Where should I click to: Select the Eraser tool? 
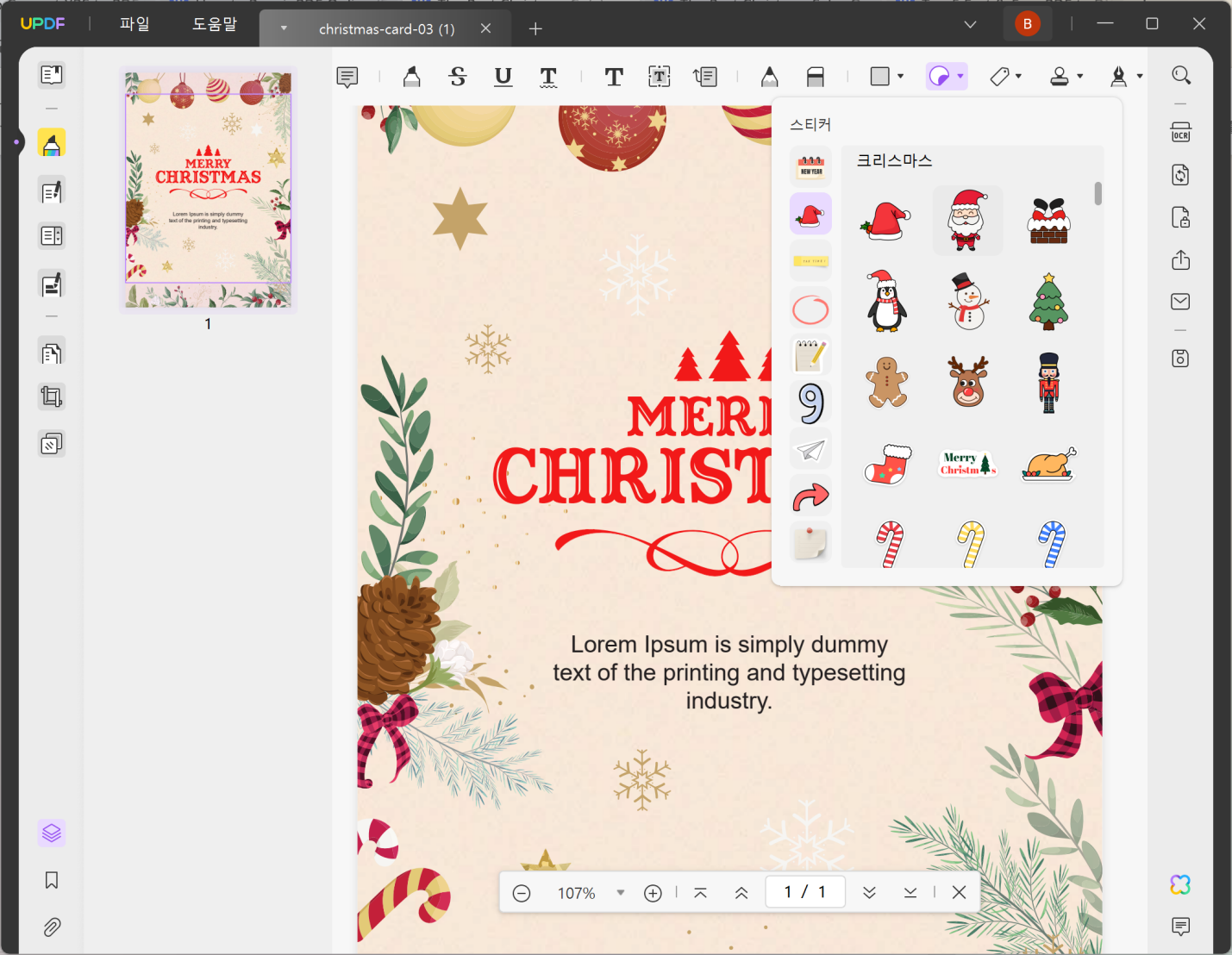[x=815, y=77]
